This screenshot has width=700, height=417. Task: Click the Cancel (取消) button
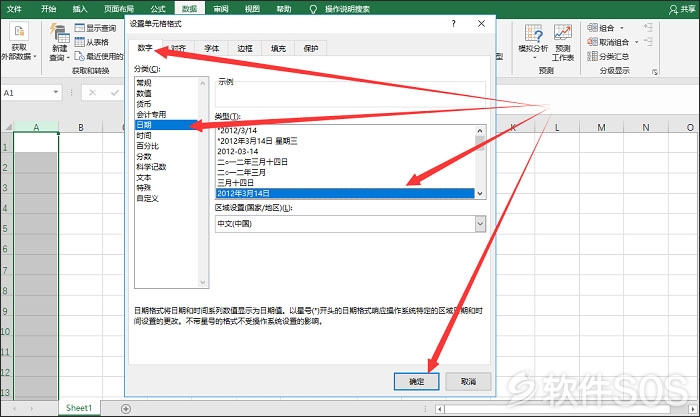pos(468,382)
